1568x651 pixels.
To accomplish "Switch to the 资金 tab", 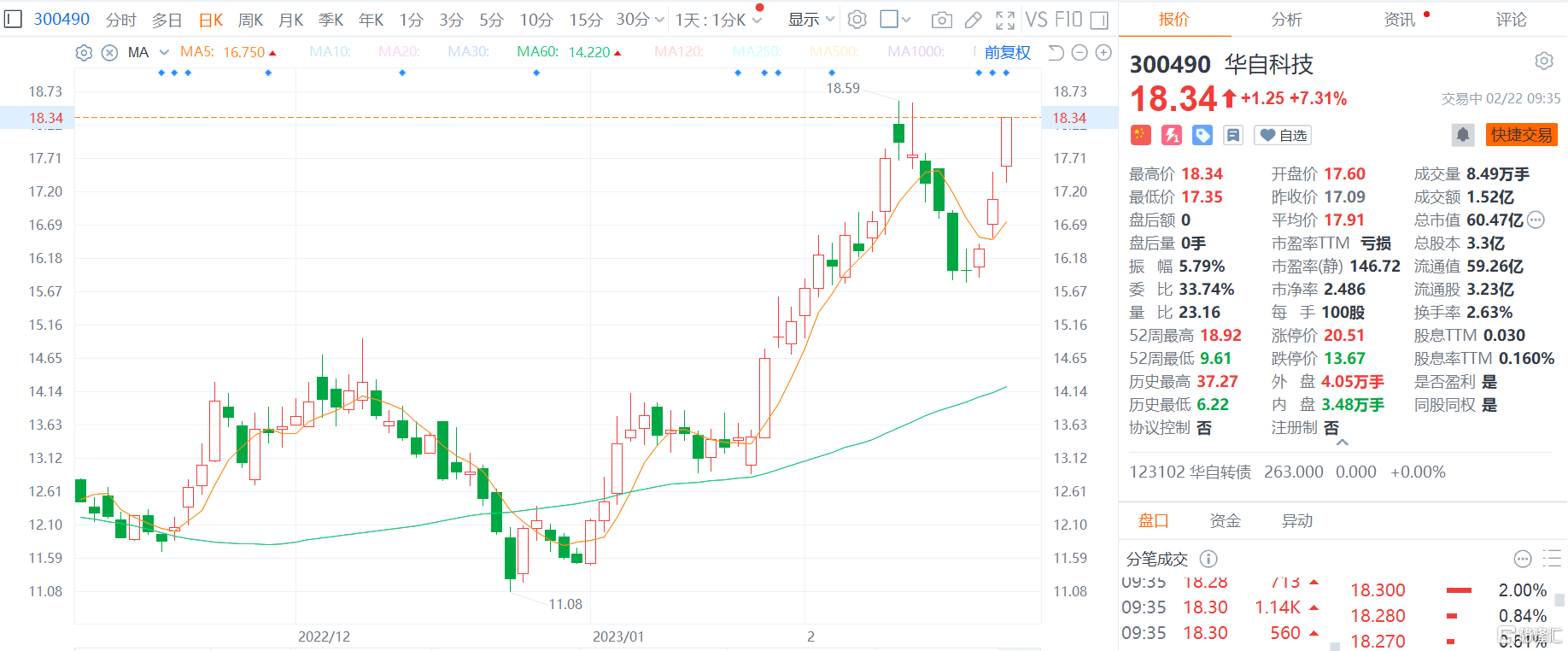I will [1225, 521].
